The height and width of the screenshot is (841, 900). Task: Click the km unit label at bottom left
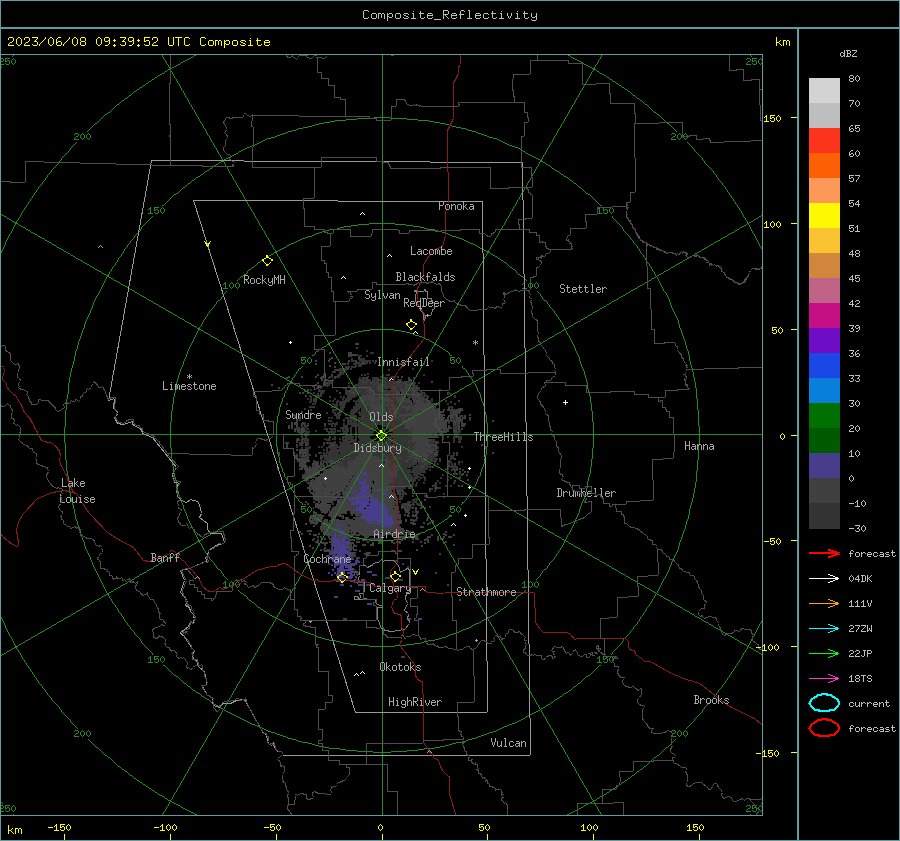(15, 830)
